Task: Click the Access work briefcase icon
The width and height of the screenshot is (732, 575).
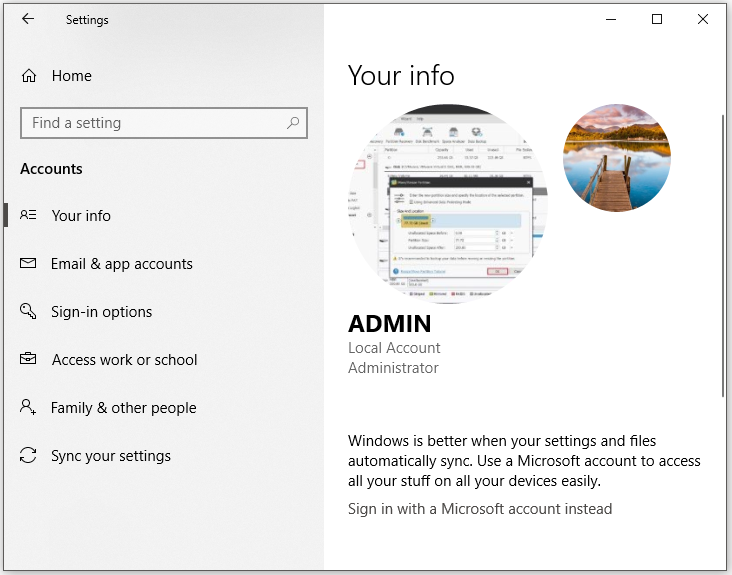Action: [x=28, y=358]
